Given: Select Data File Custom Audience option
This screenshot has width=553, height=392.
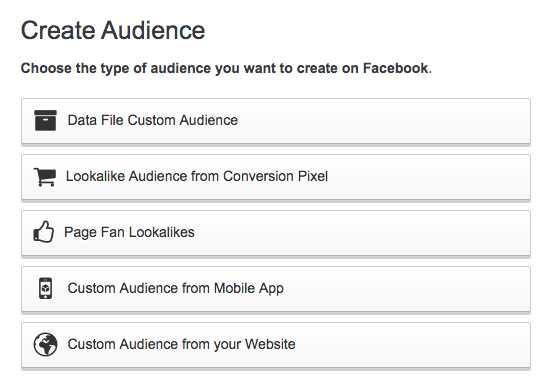Looking at the screenshot, I should point(276,121).
